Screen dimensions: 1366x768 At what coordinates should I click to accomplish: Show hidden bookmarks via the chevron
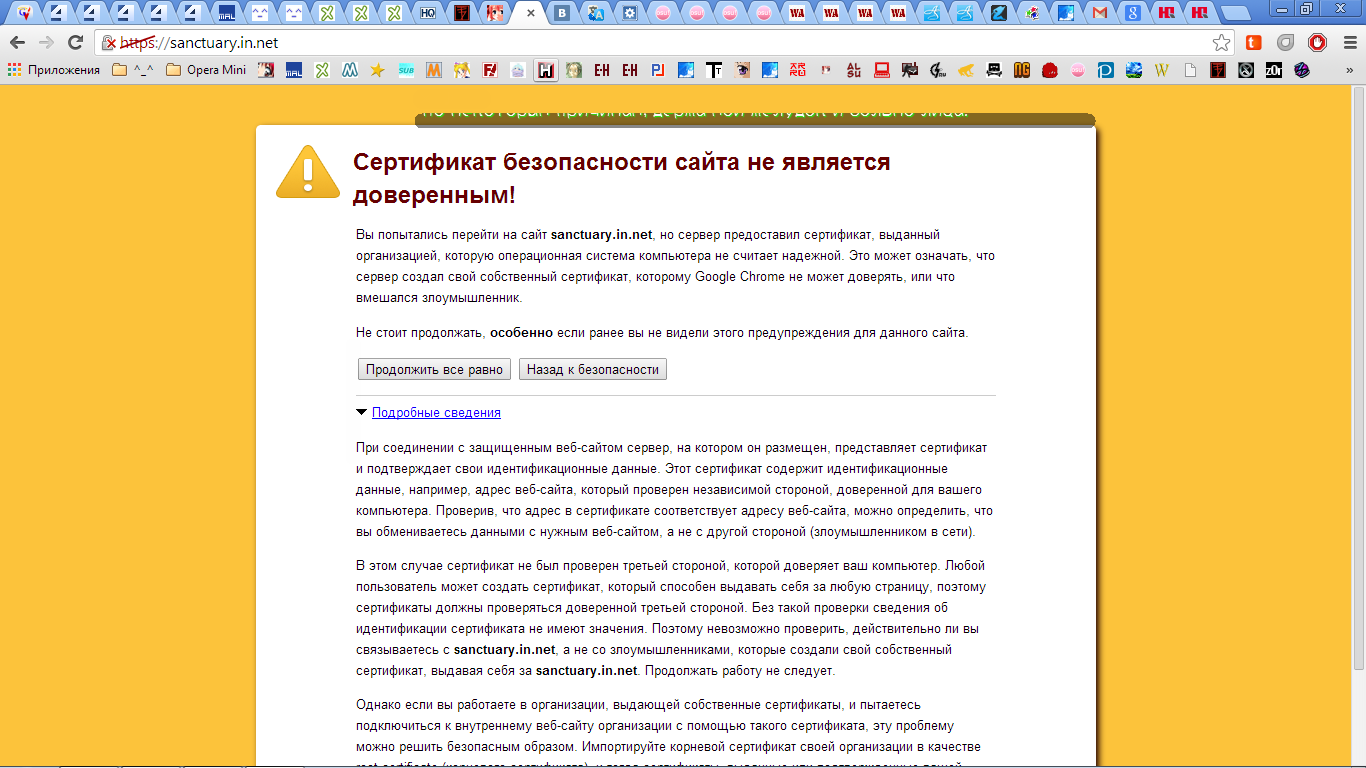coord(1349,70)
